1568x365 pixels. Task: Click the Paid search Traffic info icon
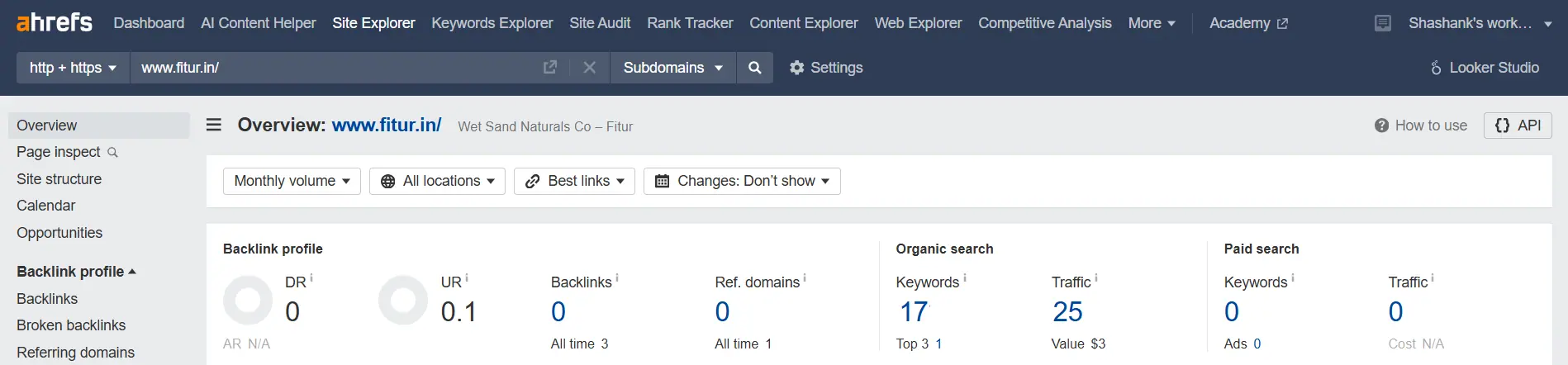point(1433,278)
